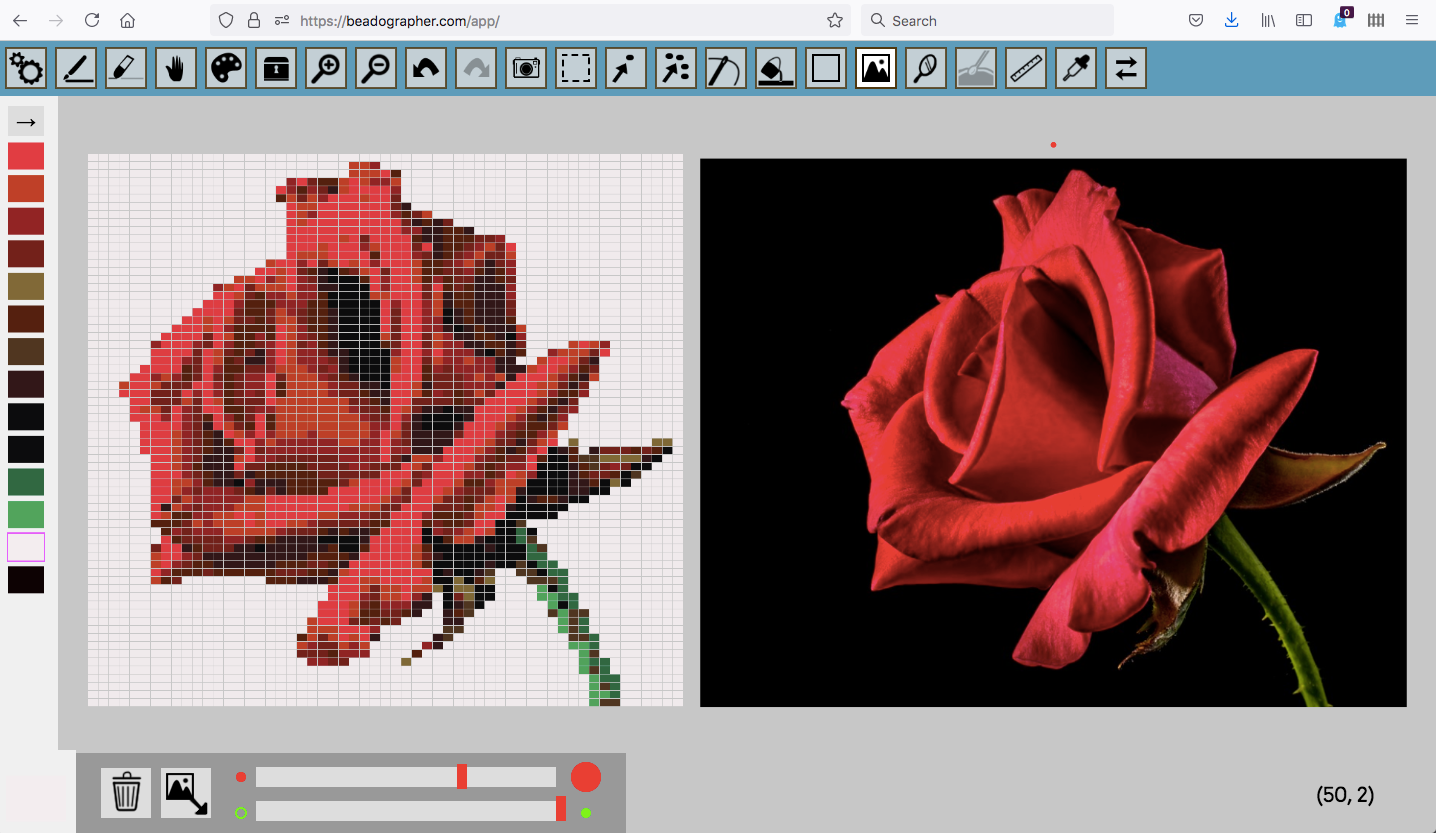Undo the last edit with the undo arrow
The width and height of the screenshot is (1436, 833).
426,68
